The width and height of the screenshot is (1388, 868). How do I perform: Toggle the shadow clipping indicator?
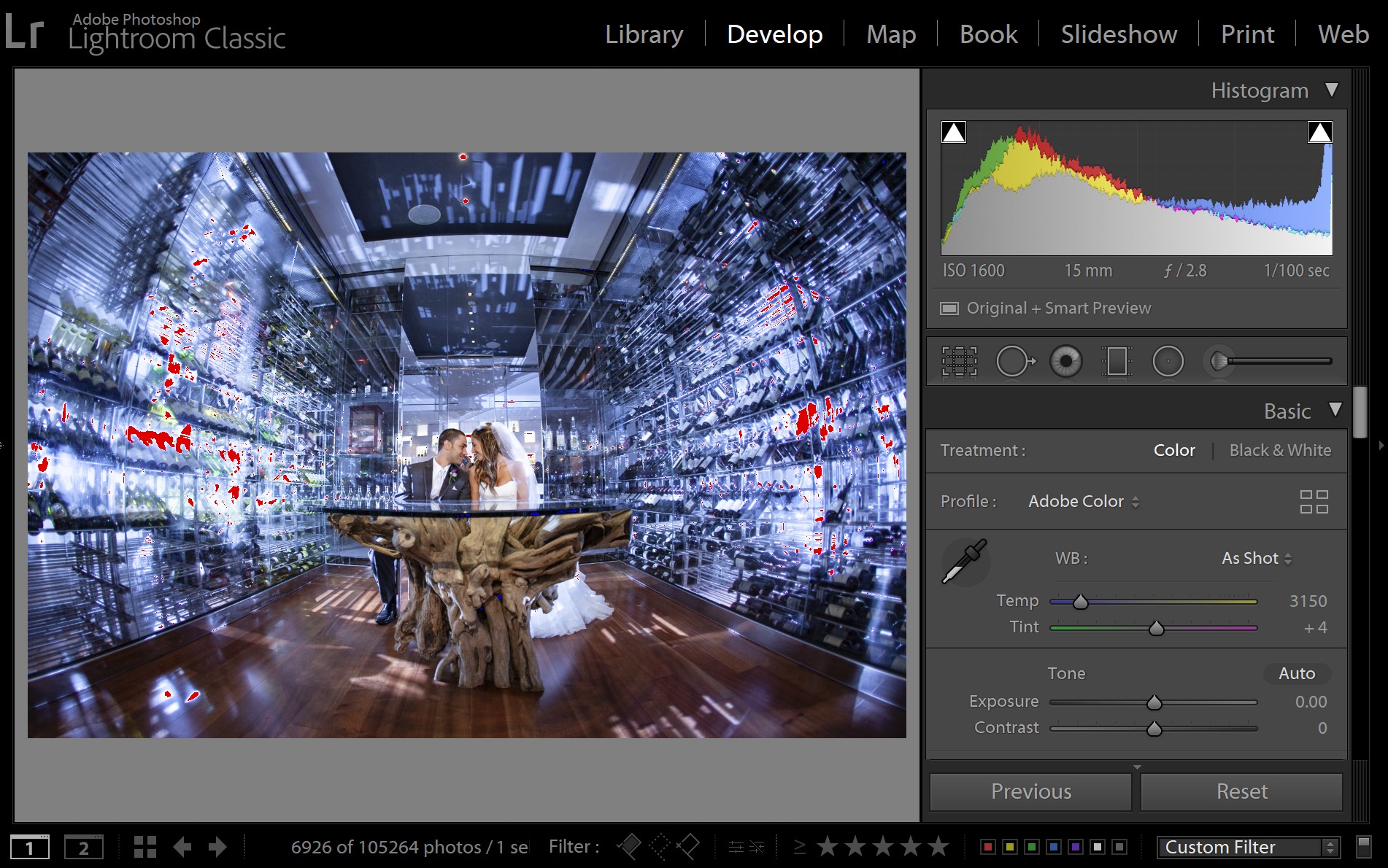pyautogui.click(x=953, y=132)
